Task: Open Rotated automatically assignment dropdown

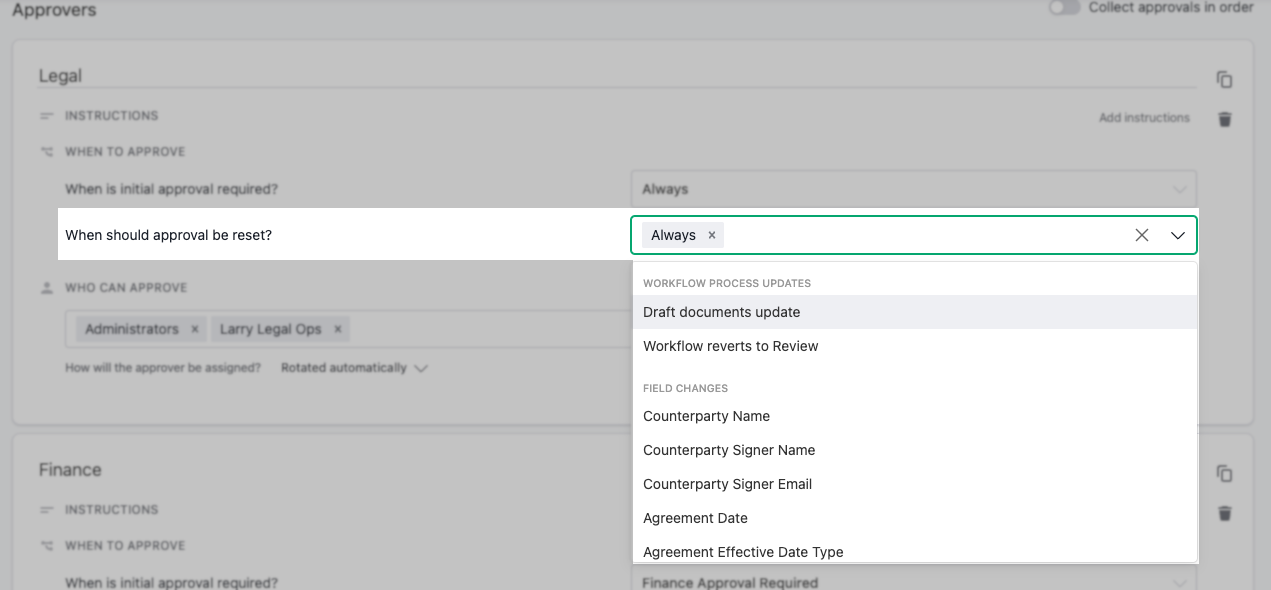Action: pyautogui.click(x=354, y=368)
